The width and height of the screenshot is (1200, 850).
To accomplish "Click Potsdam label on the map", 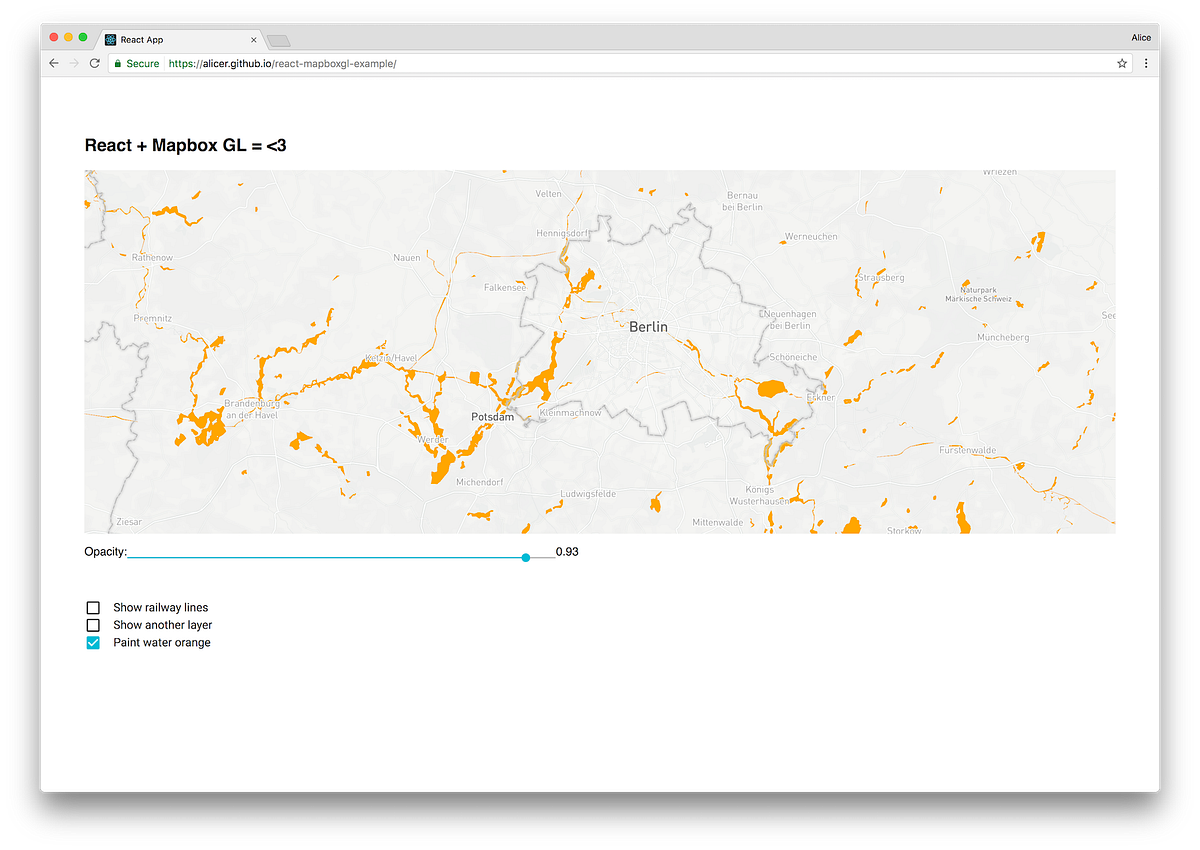I will coord(492,417).
